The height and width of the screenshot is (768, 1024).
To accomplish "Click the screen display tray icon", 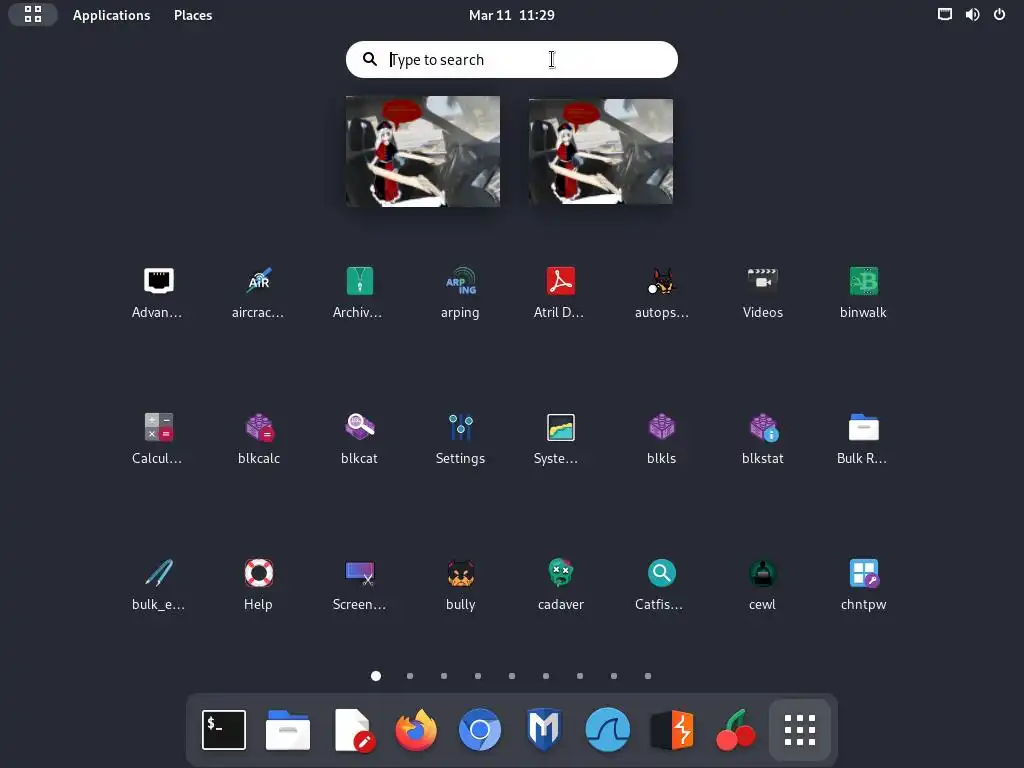I will (944, 14).
